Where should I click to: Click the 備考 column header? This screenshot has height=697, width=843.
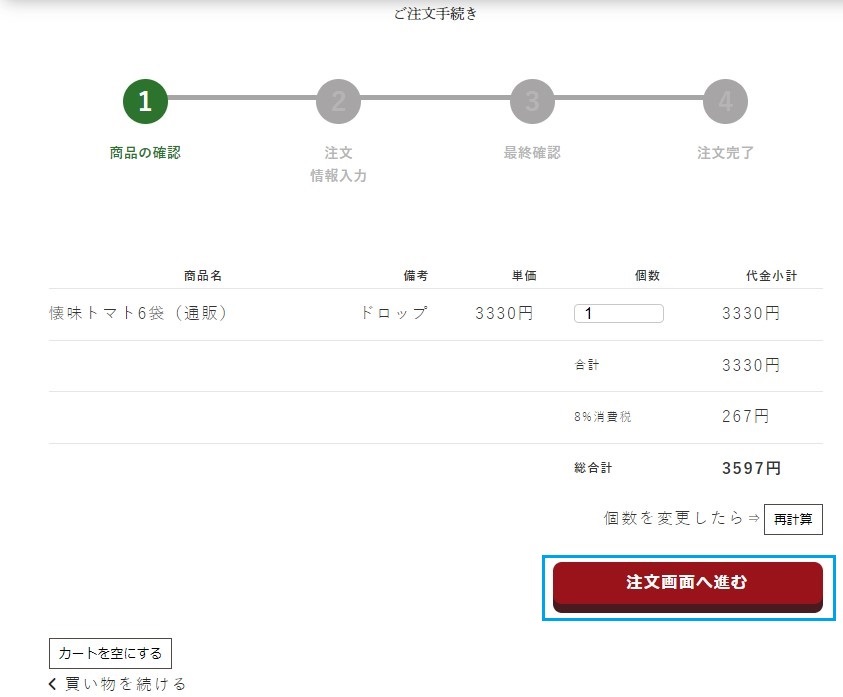pyautogui.click(x=416, y=276)
